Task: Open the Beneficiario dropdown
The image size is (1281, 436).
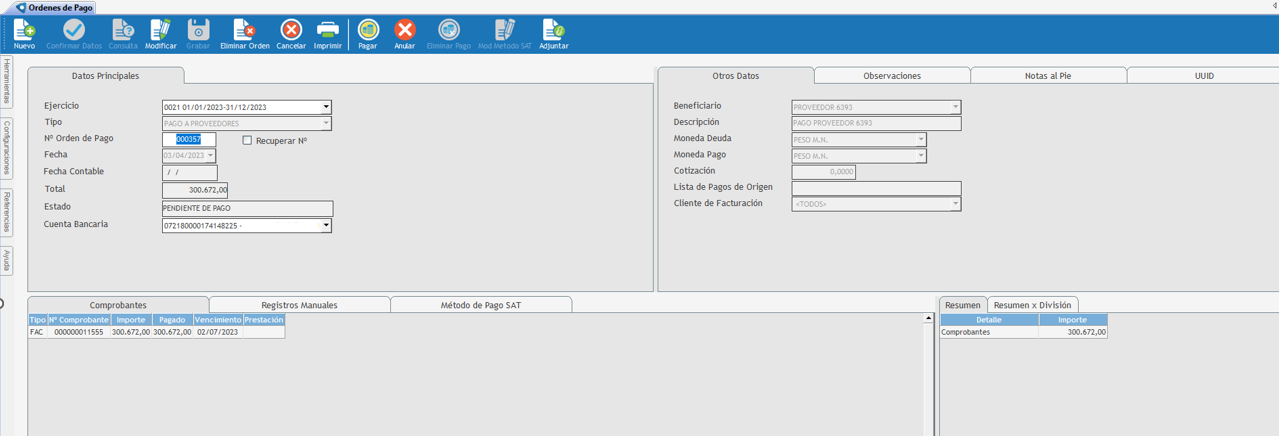Action: pos(955,107)
